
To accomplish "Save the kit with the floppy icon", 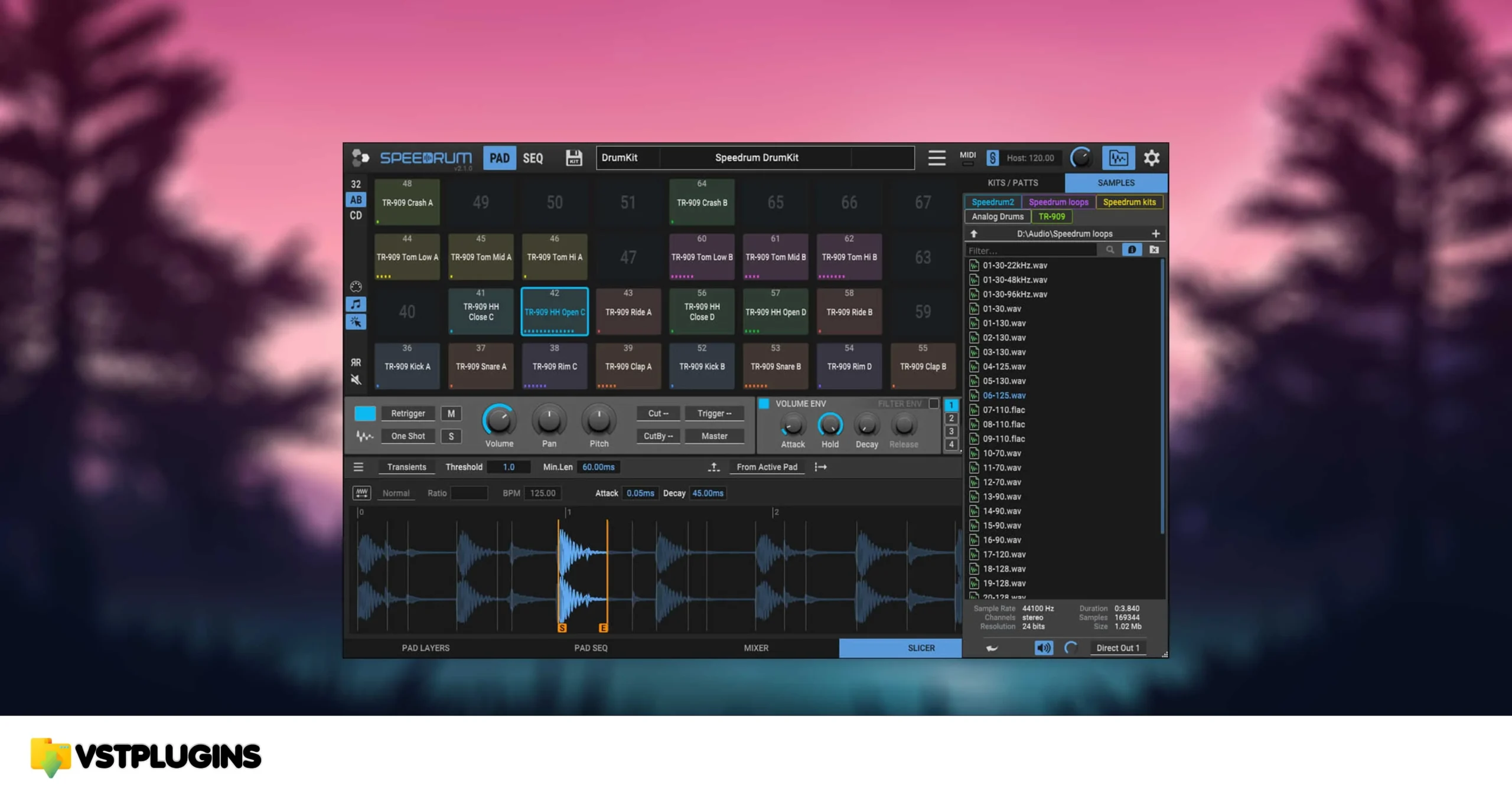I will coord(573,158).
